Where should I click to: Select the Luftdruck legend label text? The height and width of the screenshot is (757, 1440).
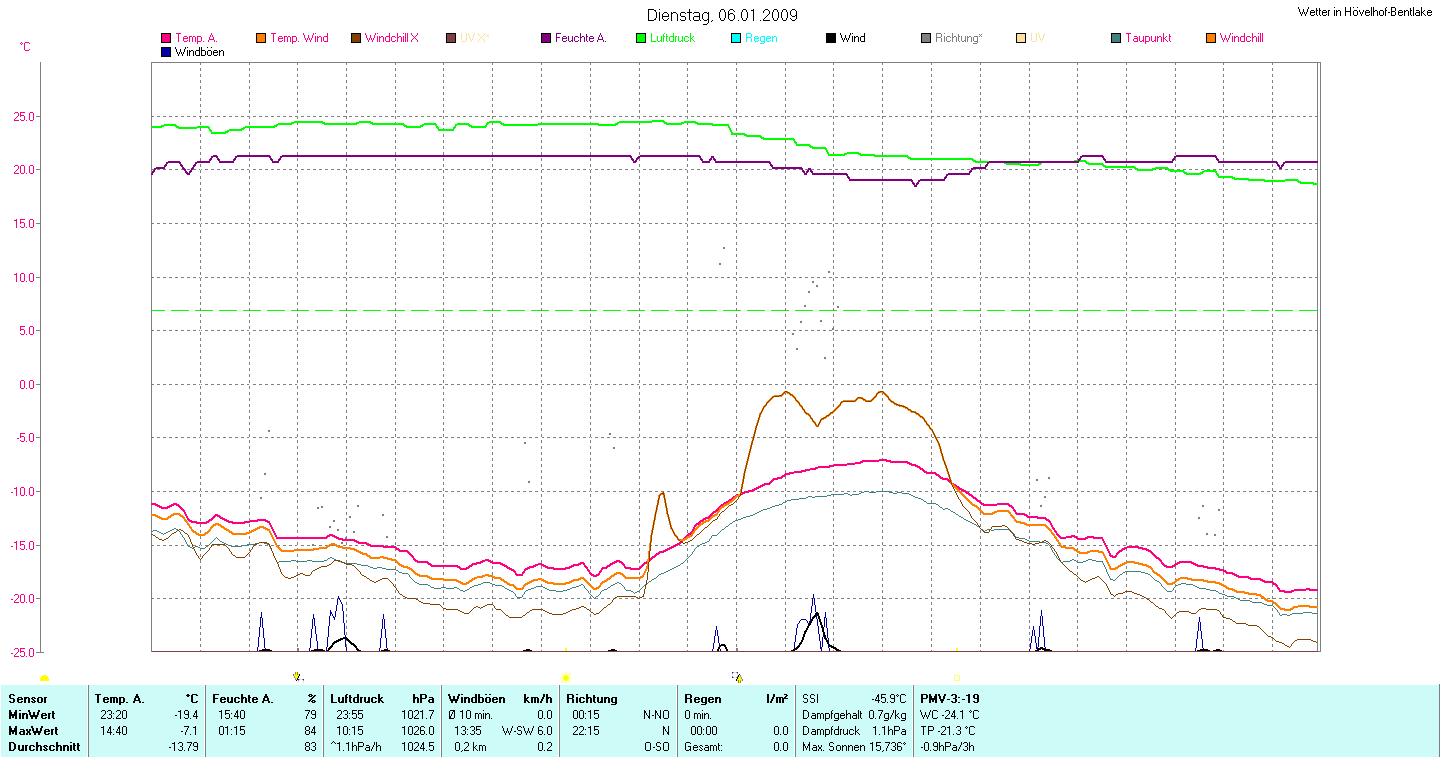673,38
